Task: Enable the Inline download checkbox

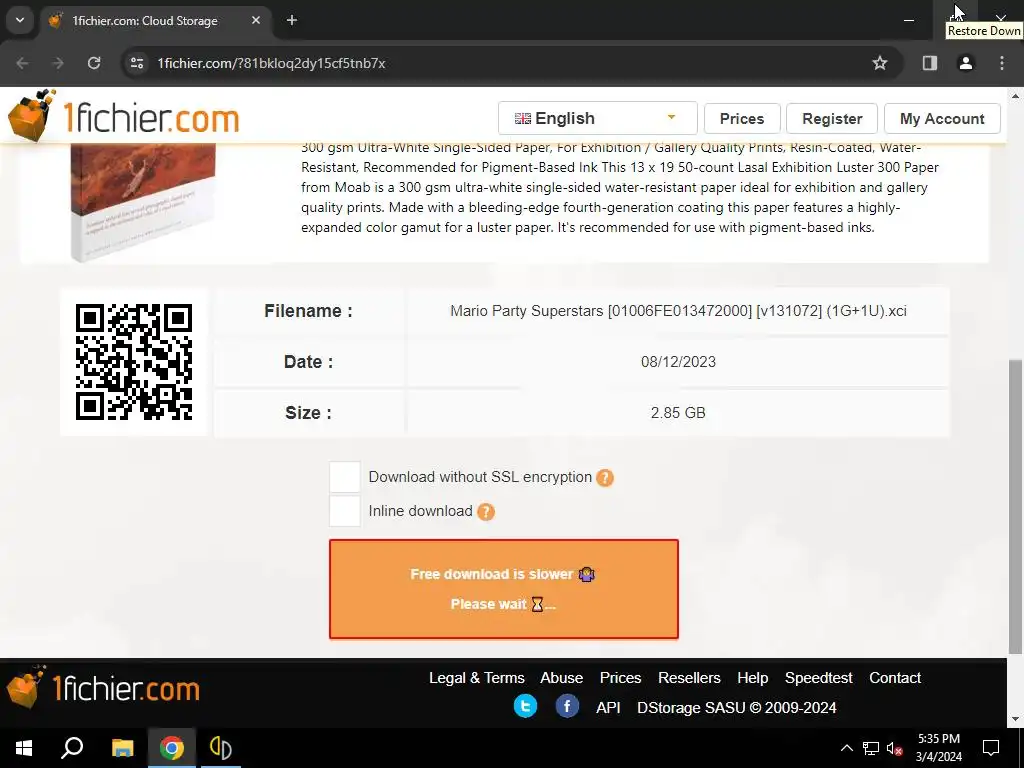Action: click(x=345, y=511)
